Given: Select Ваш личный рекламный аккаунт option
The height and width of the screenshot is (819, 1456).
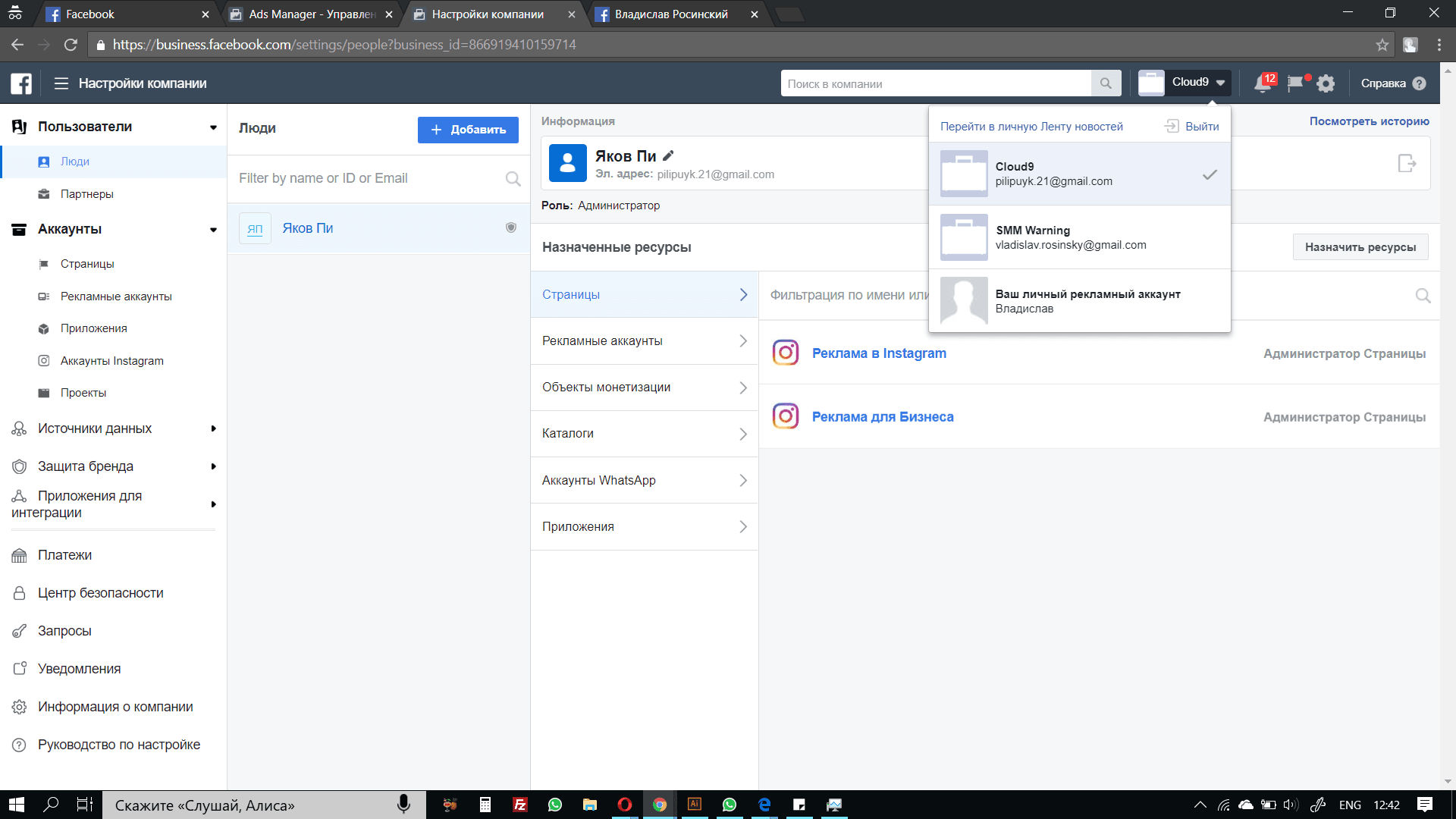Looking at the screenshot, I should [1080, 301].
